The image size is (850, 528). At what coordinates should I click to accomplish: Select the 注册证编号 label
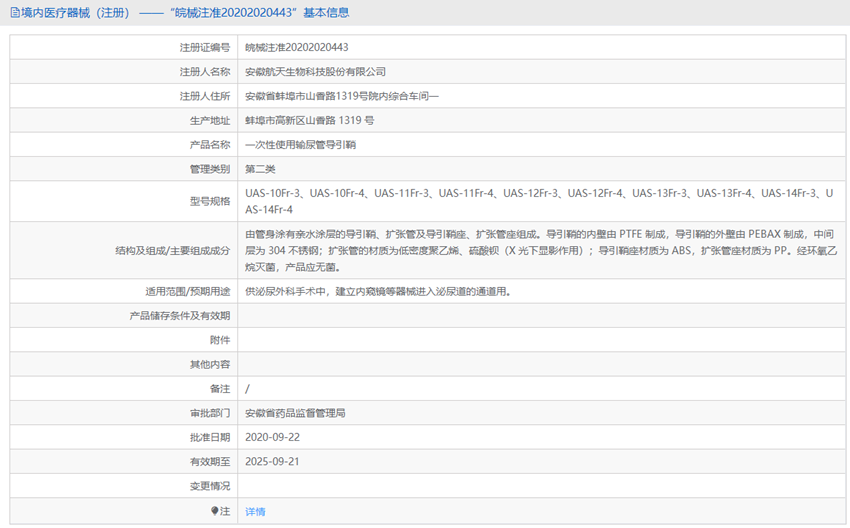point(205,48)
